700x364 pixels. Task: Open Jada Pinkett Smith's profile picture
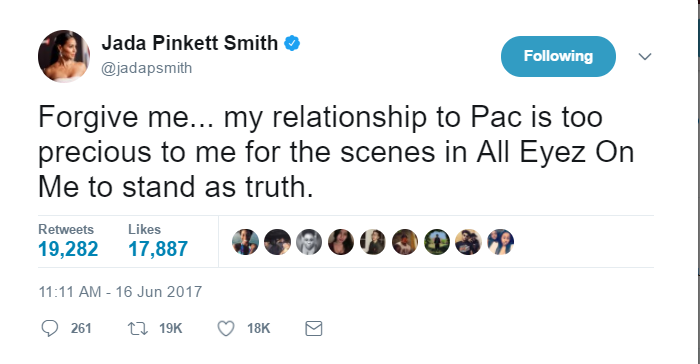(x=64, y=56)
